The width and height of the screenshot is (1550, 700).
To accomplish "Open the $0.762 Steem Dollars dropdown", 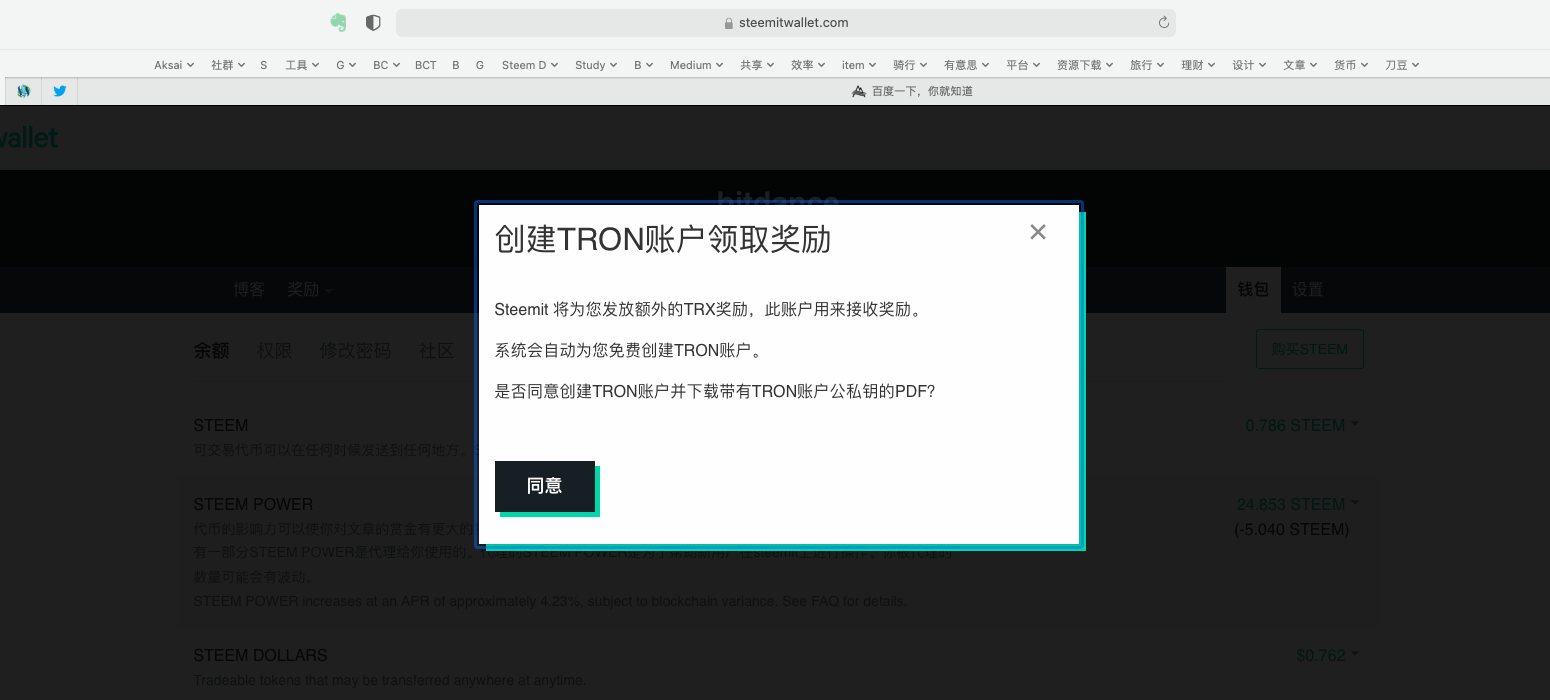I will pyautogui.click(x=1328, y=656).
